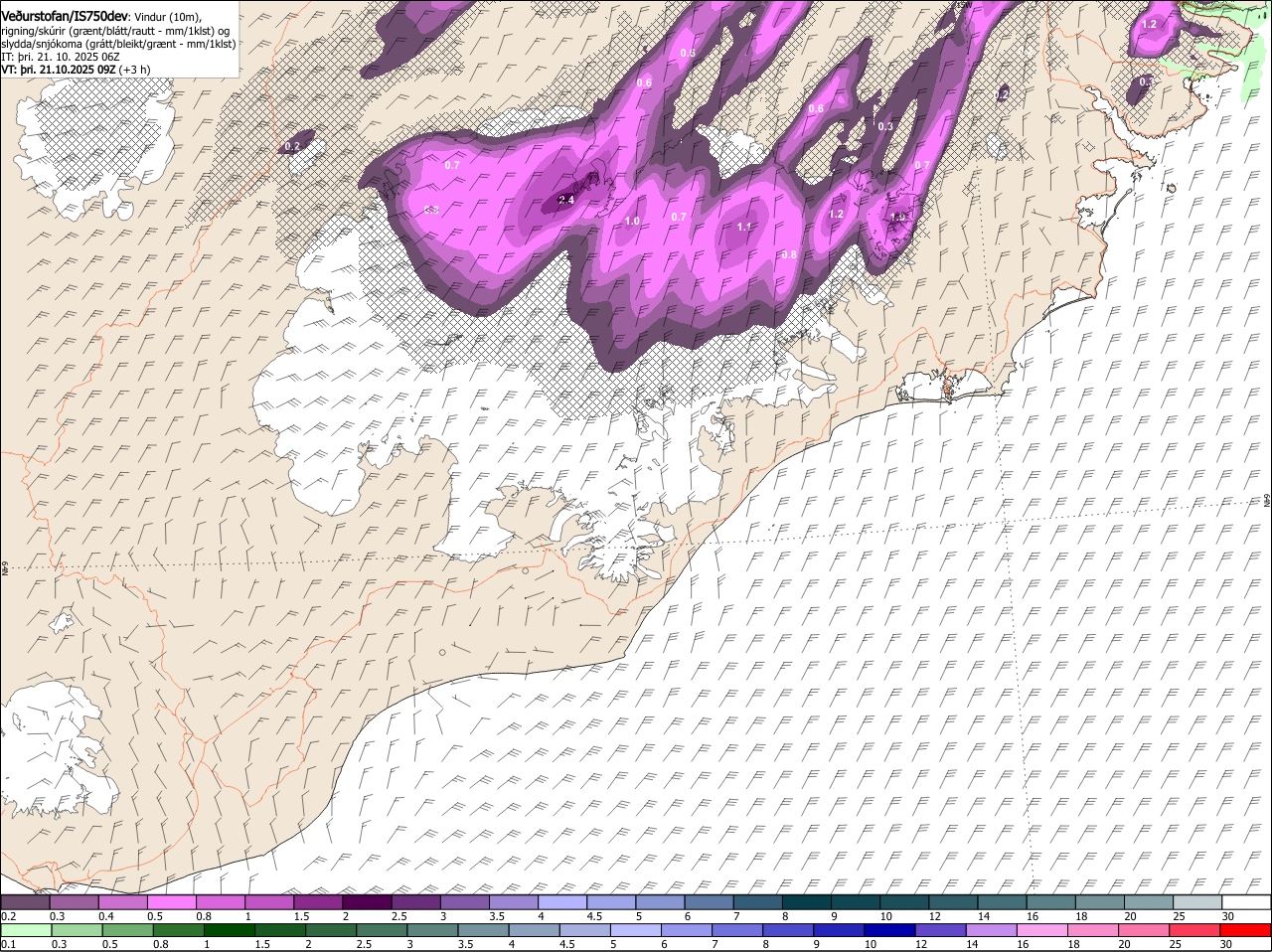The height and width of the screenshot is (952, 1272).
Task: Select the dark green 1 swatch in the bottom legend
Action: [x=230, y=930]
